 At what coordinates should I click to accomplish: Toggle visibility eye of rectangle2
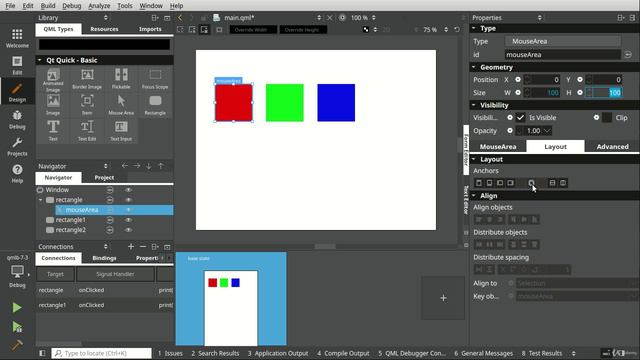128,230
